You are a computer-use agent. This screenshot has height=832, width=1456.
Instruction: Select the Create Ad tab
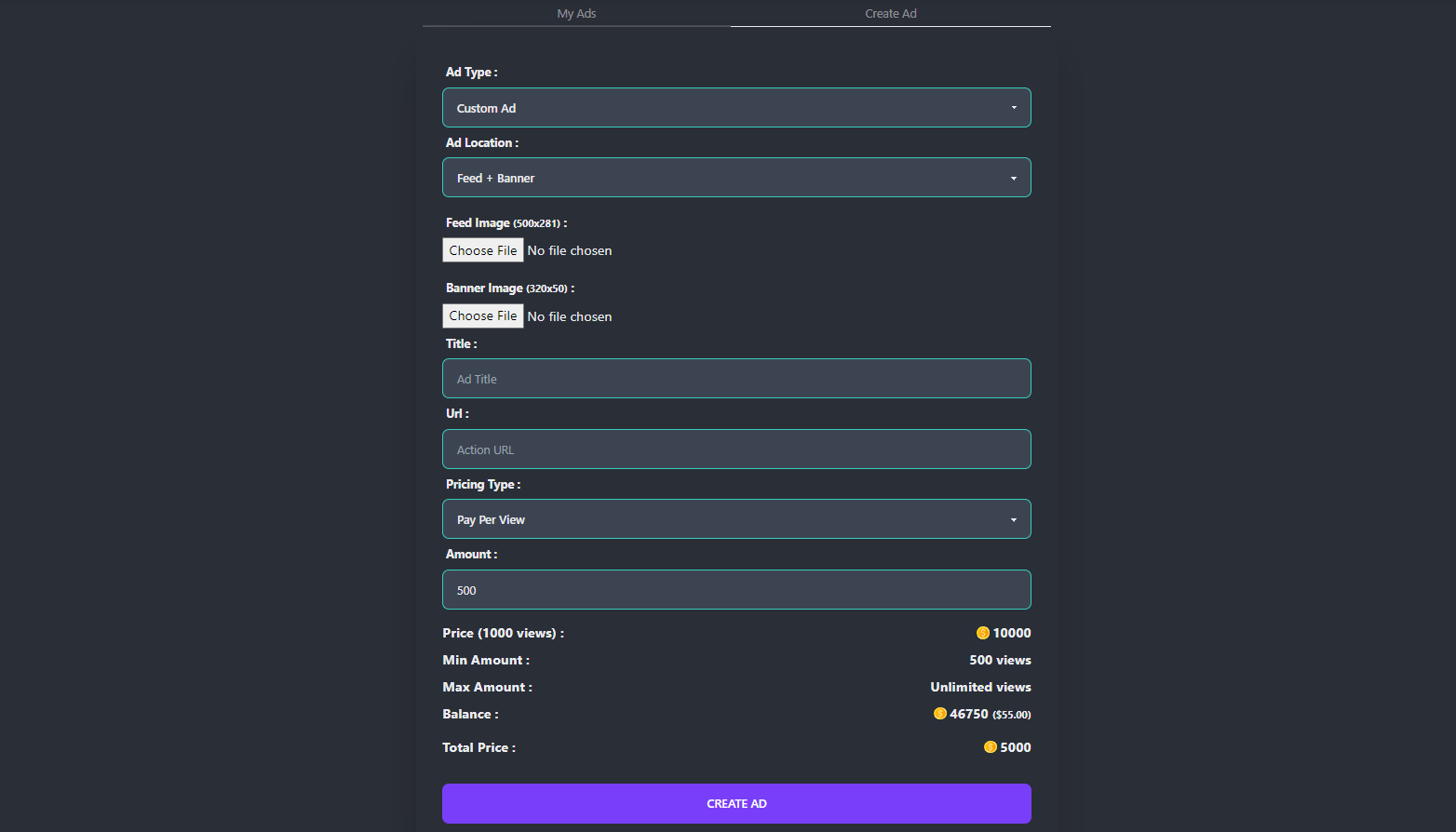pos(890,14)
